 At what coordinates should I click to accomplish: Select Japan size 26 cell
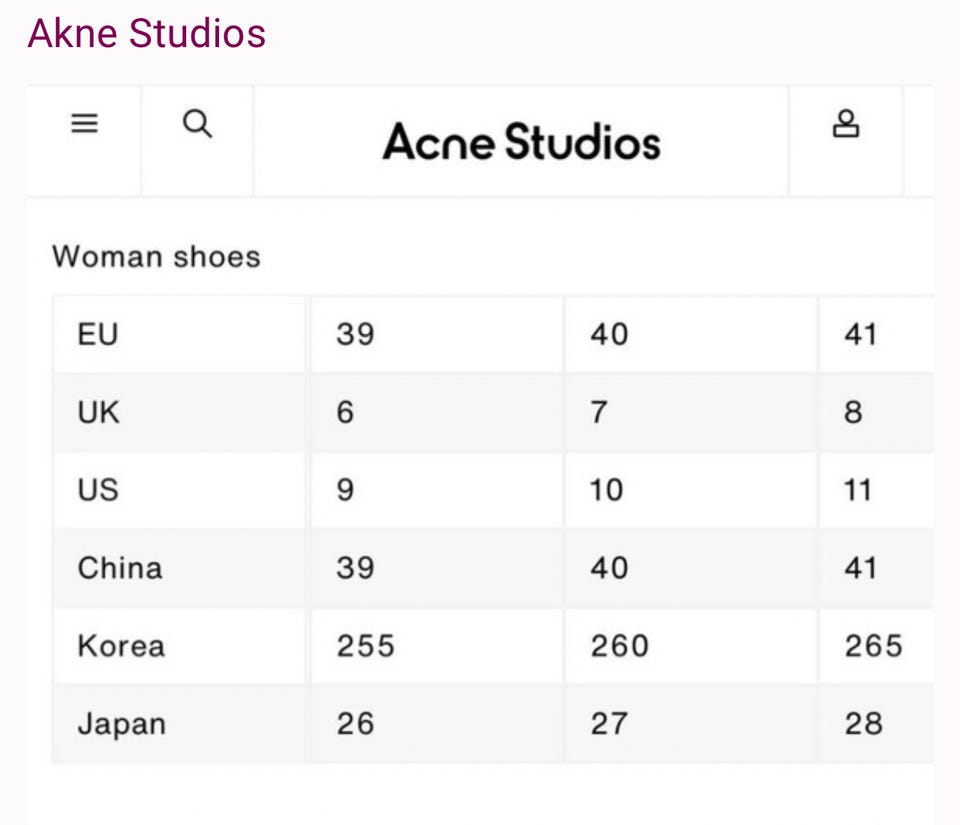click(437, 724)
